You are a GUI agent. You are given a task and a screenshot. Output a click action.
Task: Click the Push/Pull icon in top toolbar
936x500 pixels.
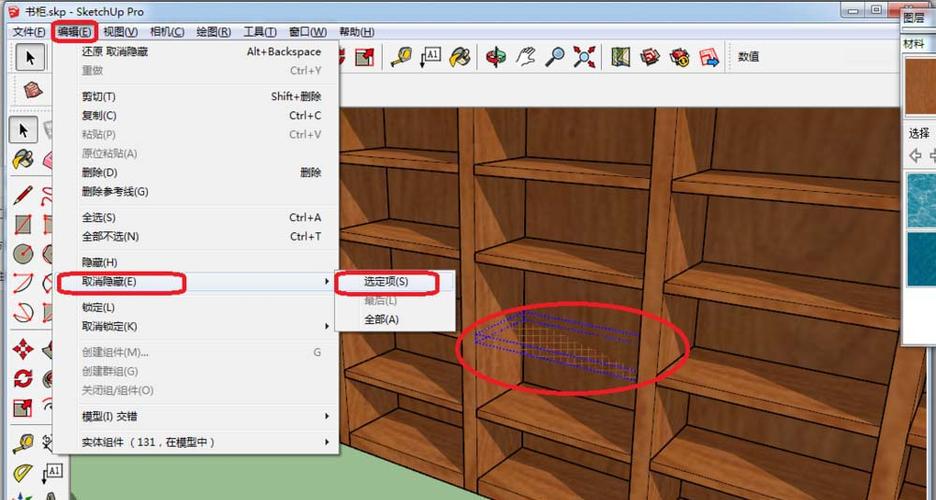(x=364, y=57)
